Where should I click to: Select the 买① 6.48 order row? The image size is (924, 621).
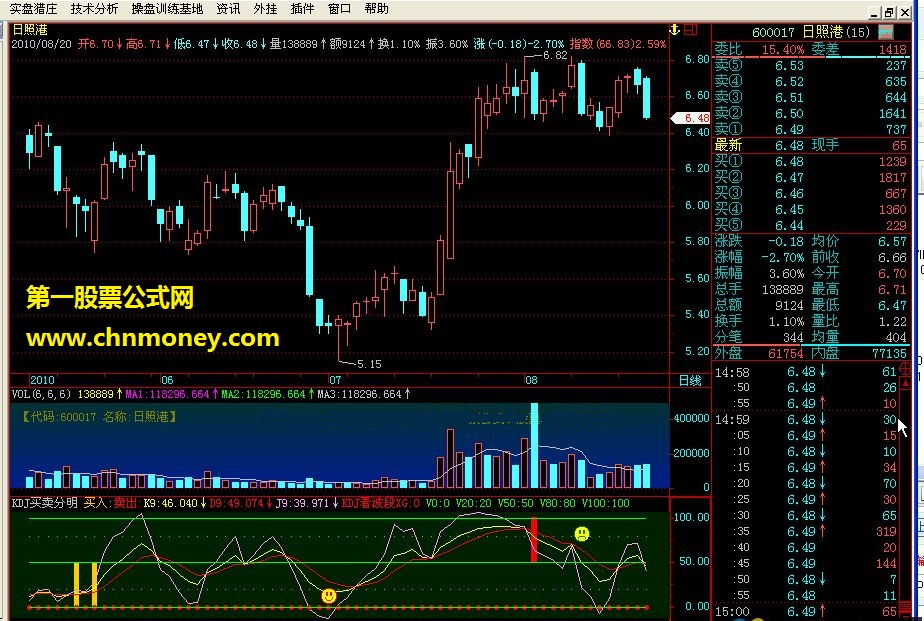[x=810, y=161]
